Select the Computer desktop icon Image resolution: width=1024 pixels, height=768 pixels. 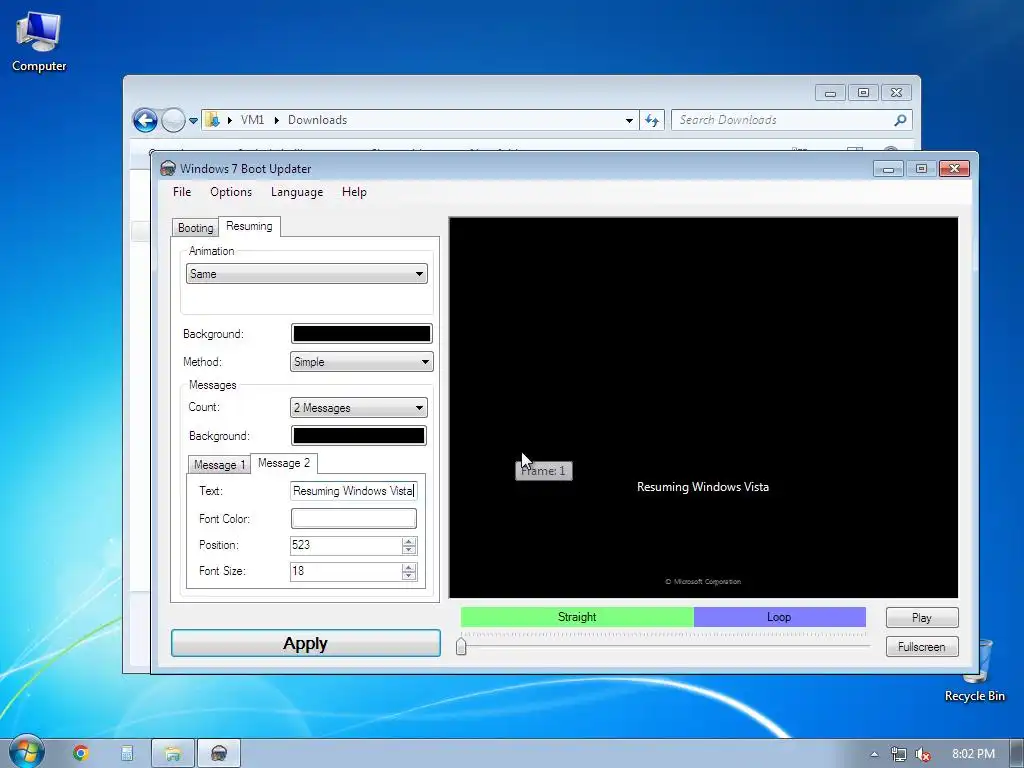click(39, 41)
